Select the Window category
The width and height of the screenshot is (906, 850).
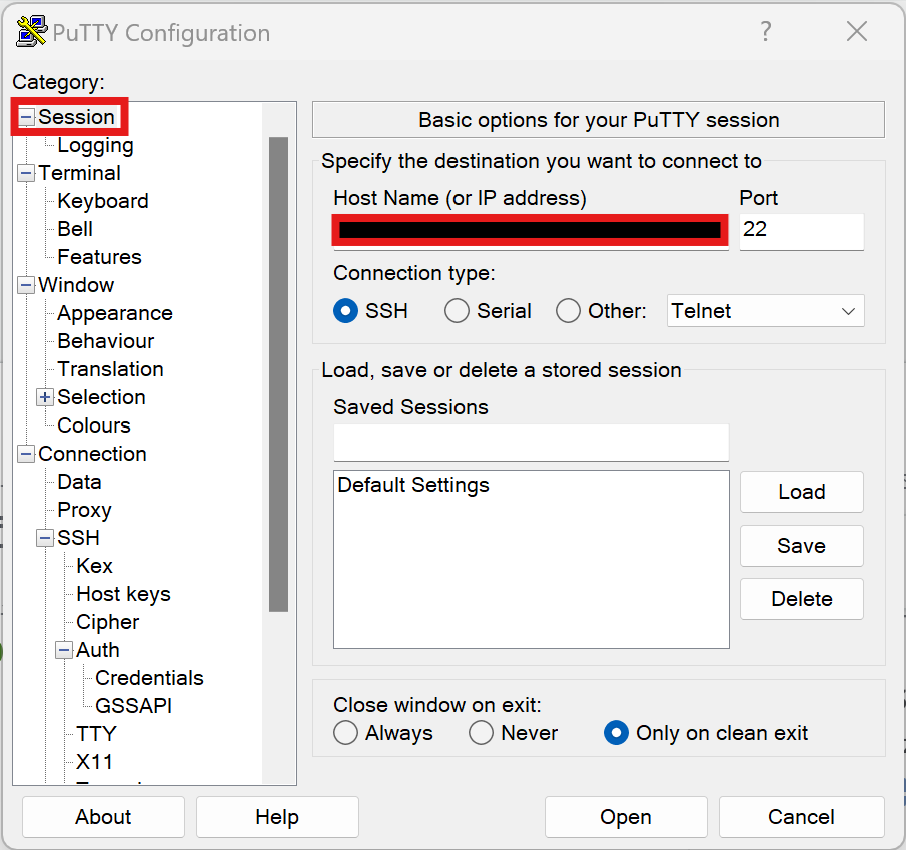pos(76,285)
